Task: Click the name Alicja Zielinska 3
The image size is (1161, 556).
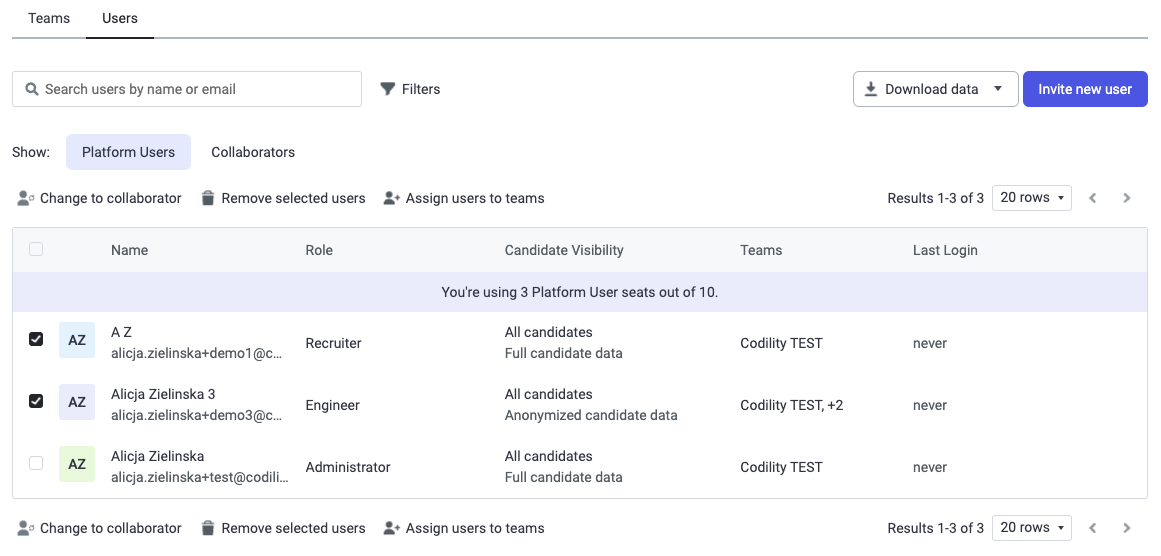Action: pyautogui.click(x=163, y=394)
